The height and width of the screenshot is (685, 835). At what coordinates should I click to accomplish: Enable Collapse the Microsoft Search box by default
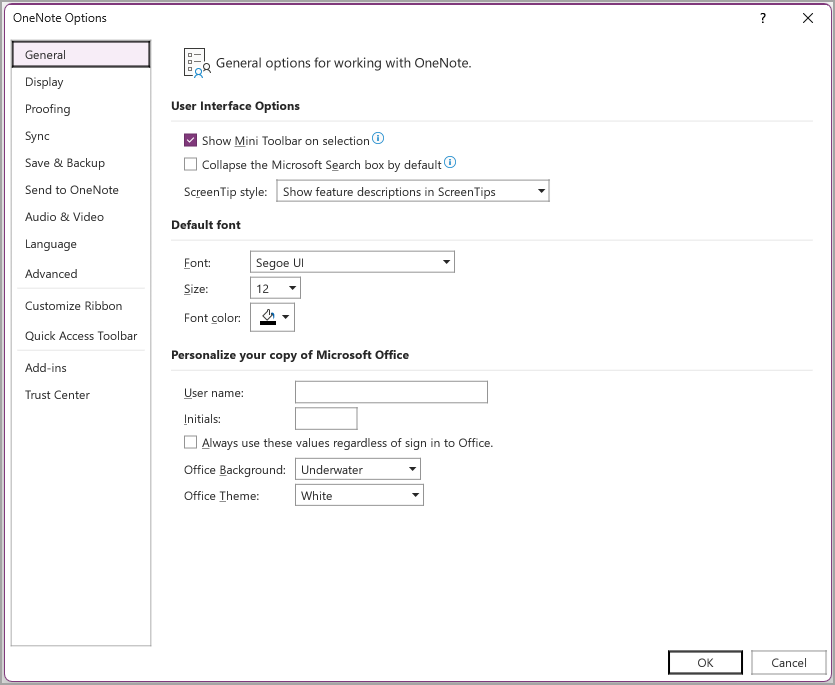[x=190, y=162]
